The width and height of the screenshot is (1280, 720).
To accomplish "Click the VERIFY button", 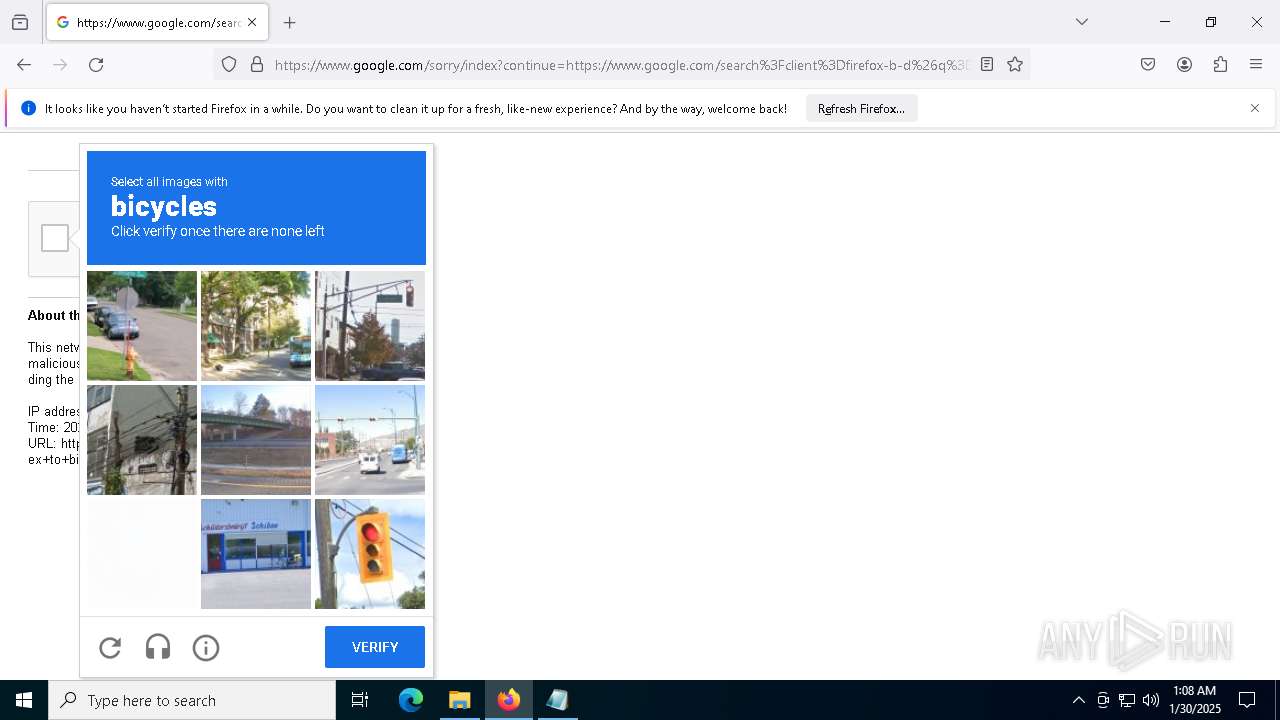I will 375,647.
